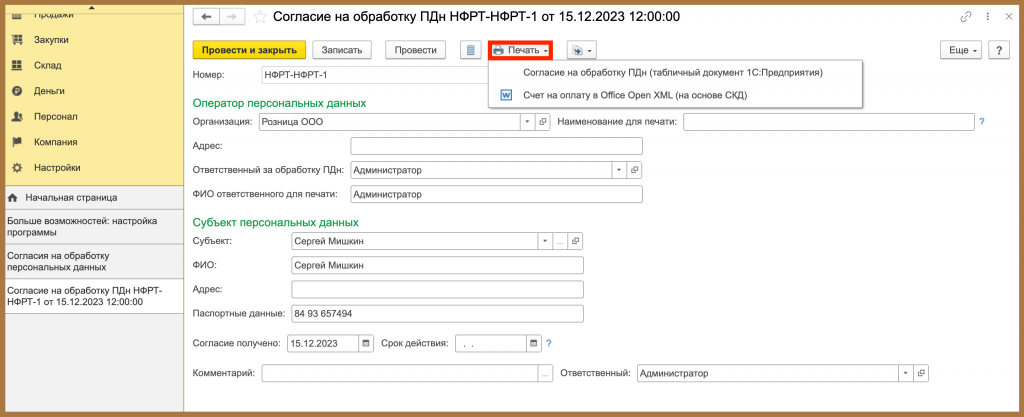
Task: Open Ответственный за обработку ПДн record icon
Action: pyautogui.click(x=634, y=170)
